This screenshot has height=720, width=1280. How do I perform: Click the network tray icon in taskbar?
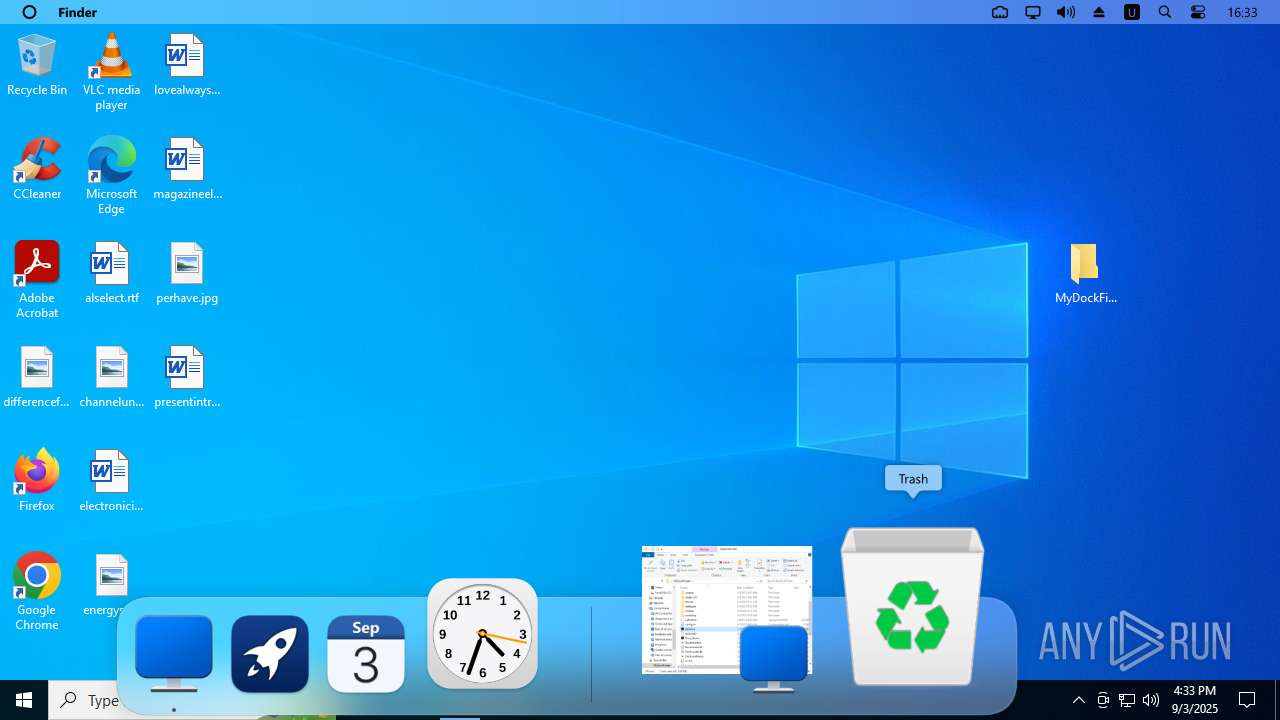coord(1127,700)
